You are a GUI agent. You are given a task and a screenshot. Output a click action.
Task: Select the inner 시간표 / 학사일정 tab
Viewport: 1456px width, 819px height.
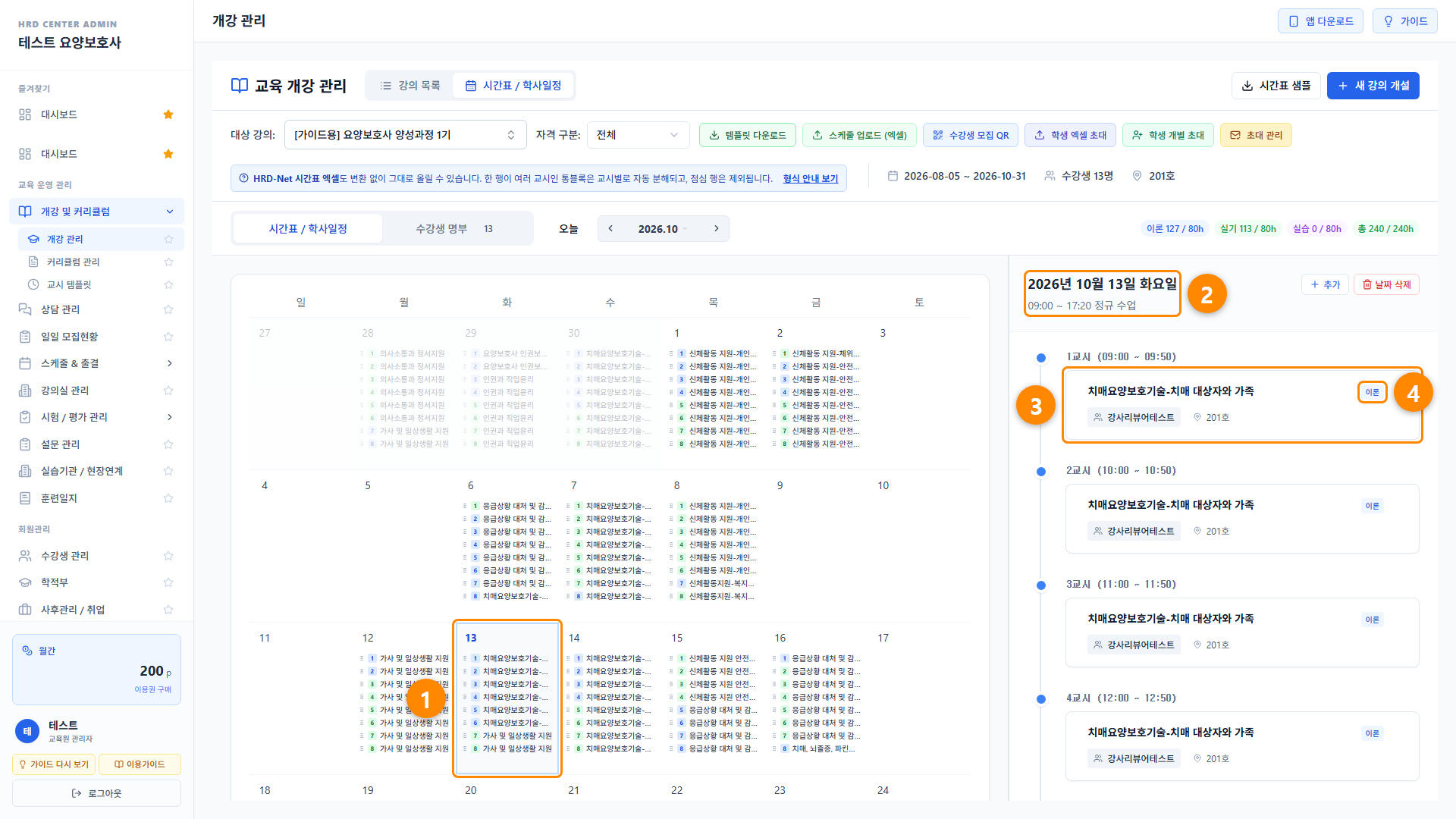pyautogui.click(x=308, y=228)
